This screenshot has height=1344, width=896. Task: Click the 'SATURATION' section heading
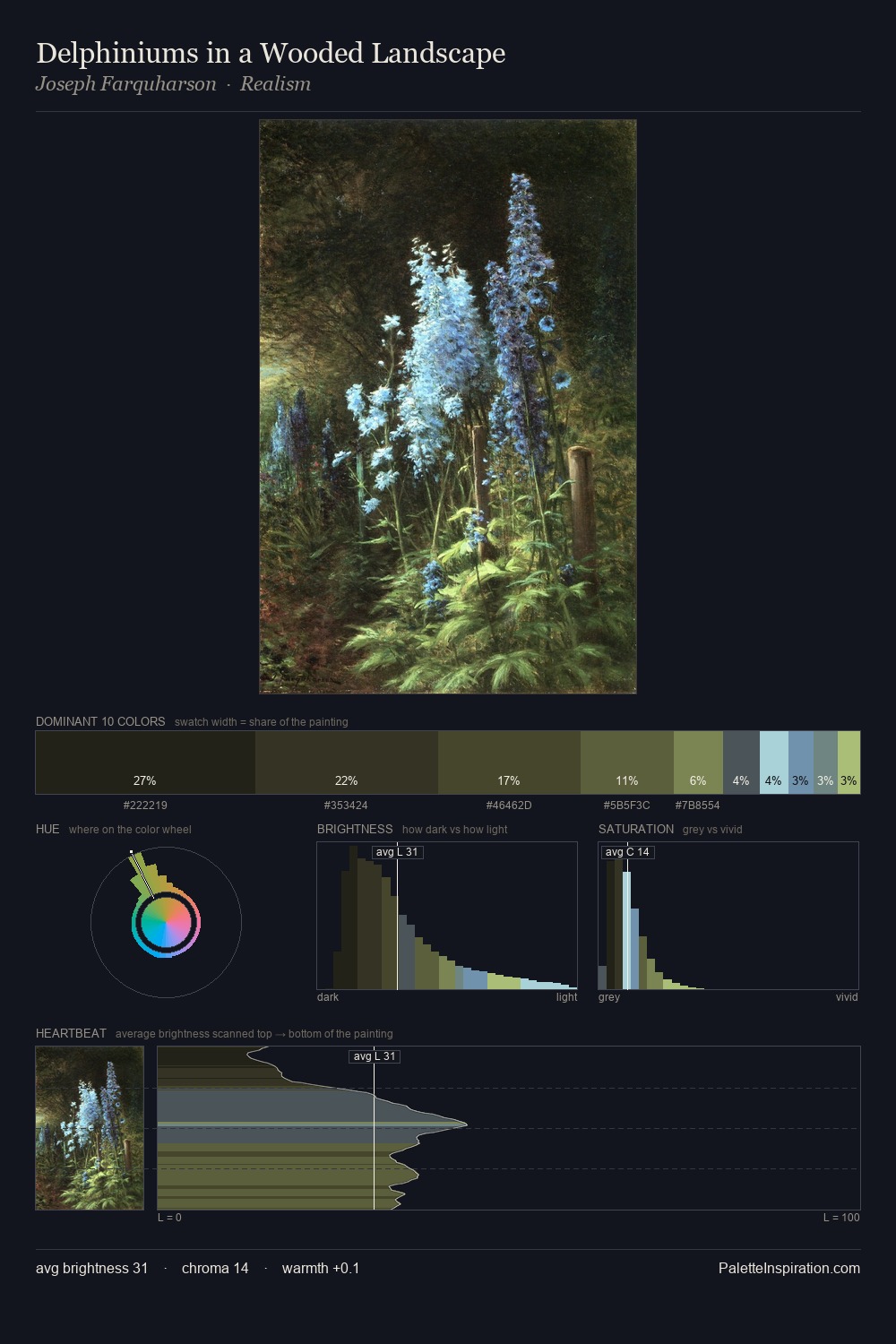point(636,829)
